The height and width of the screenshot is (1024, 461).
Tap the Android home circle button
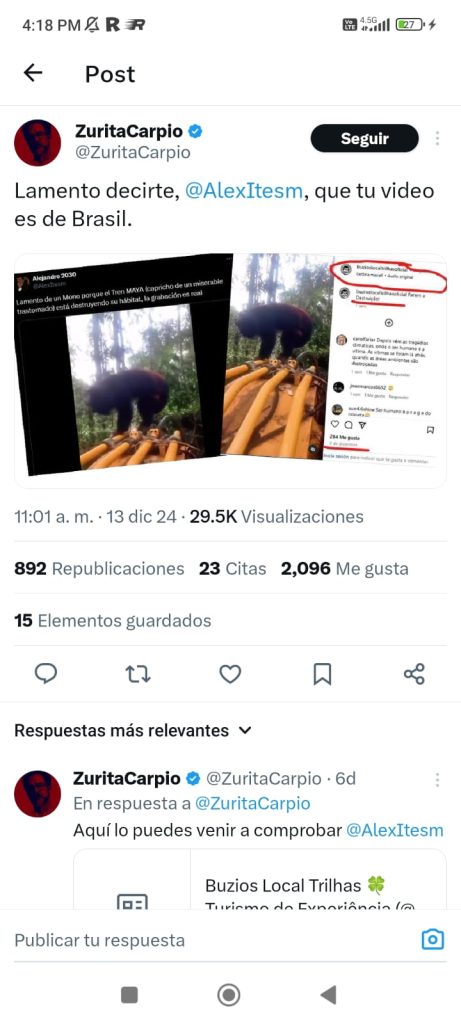pyautogui.click(x=229, y=995)
